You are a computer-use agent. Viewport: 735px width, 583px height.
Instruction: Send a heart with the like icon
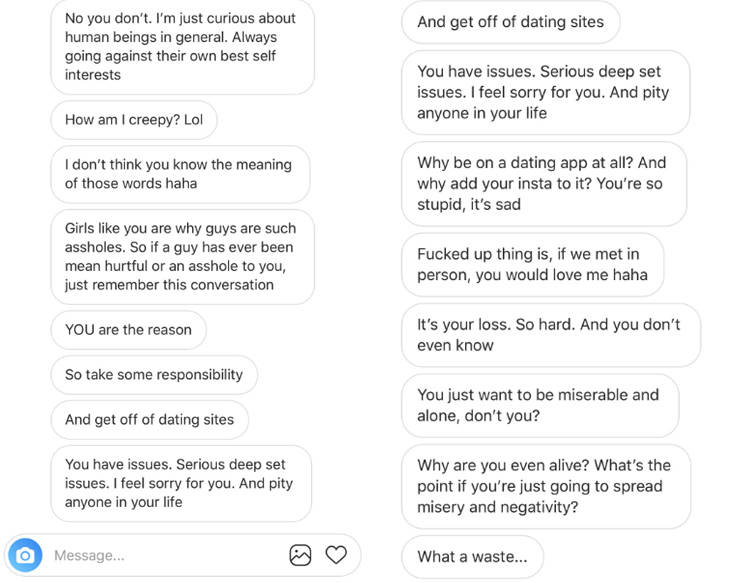coord(336,555)
